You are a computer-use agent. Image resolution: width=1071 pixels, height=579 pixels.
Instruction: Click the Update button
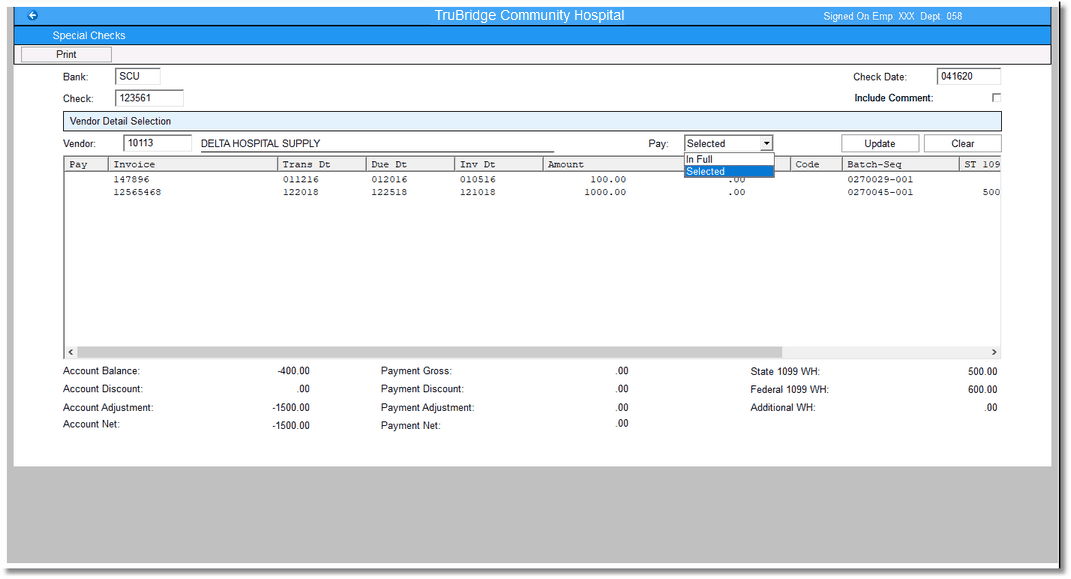[880, 143]
